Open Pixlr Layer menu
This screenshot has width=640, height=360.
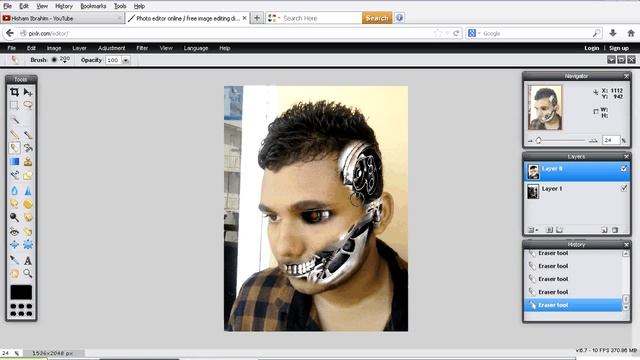[79, 48]
